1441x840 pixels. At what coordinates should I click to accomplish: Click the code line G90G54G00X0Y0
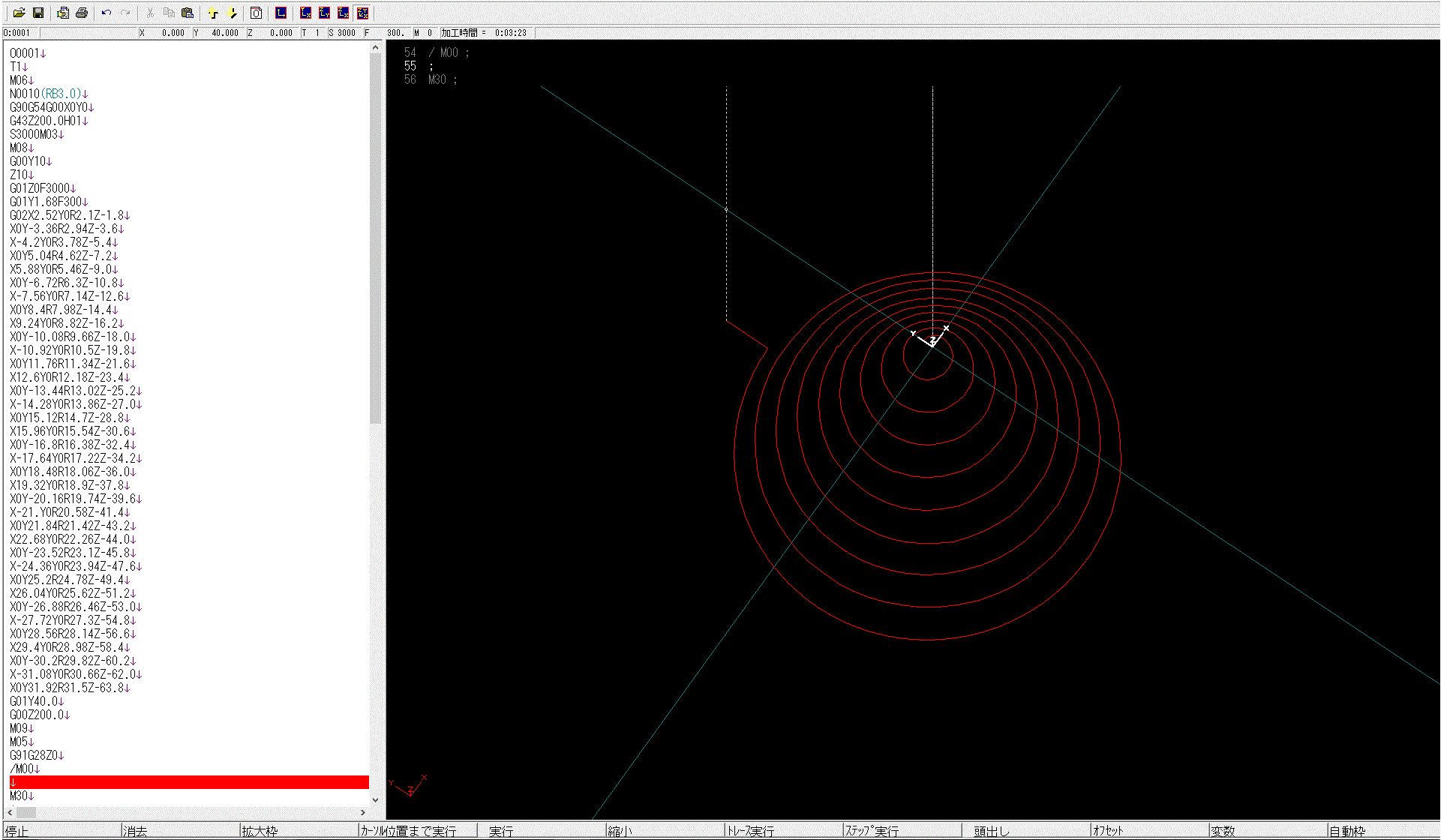tap(52, 107)
